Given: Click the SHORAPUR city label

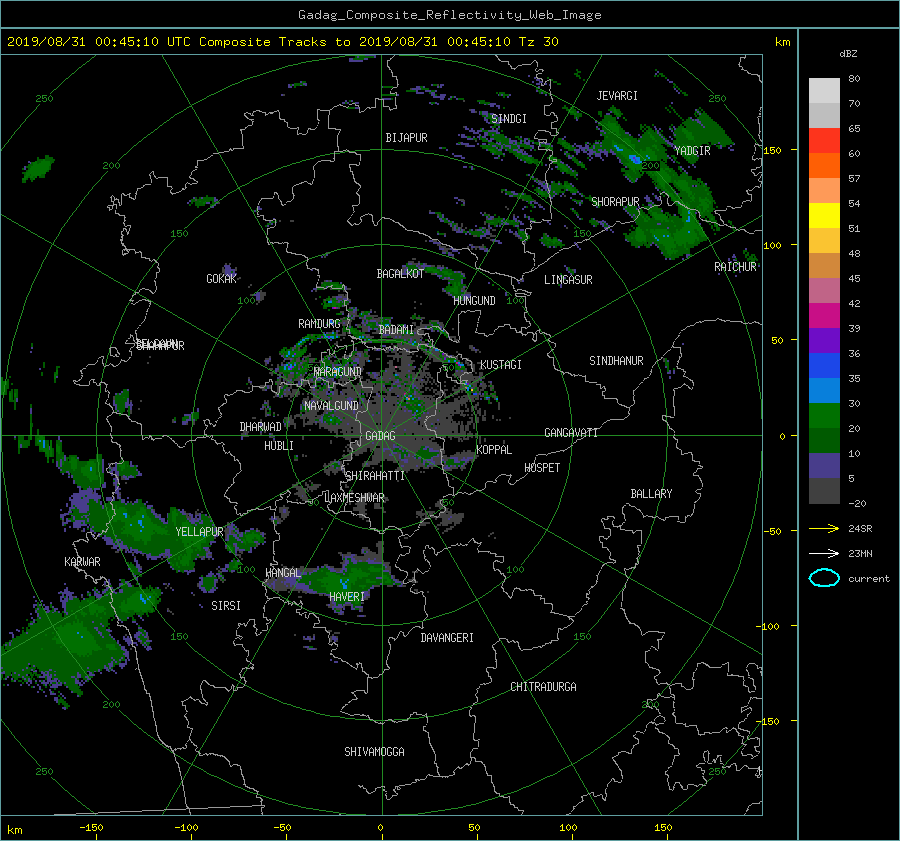Looking at the screenshot, I should click(x=615, y=201).
